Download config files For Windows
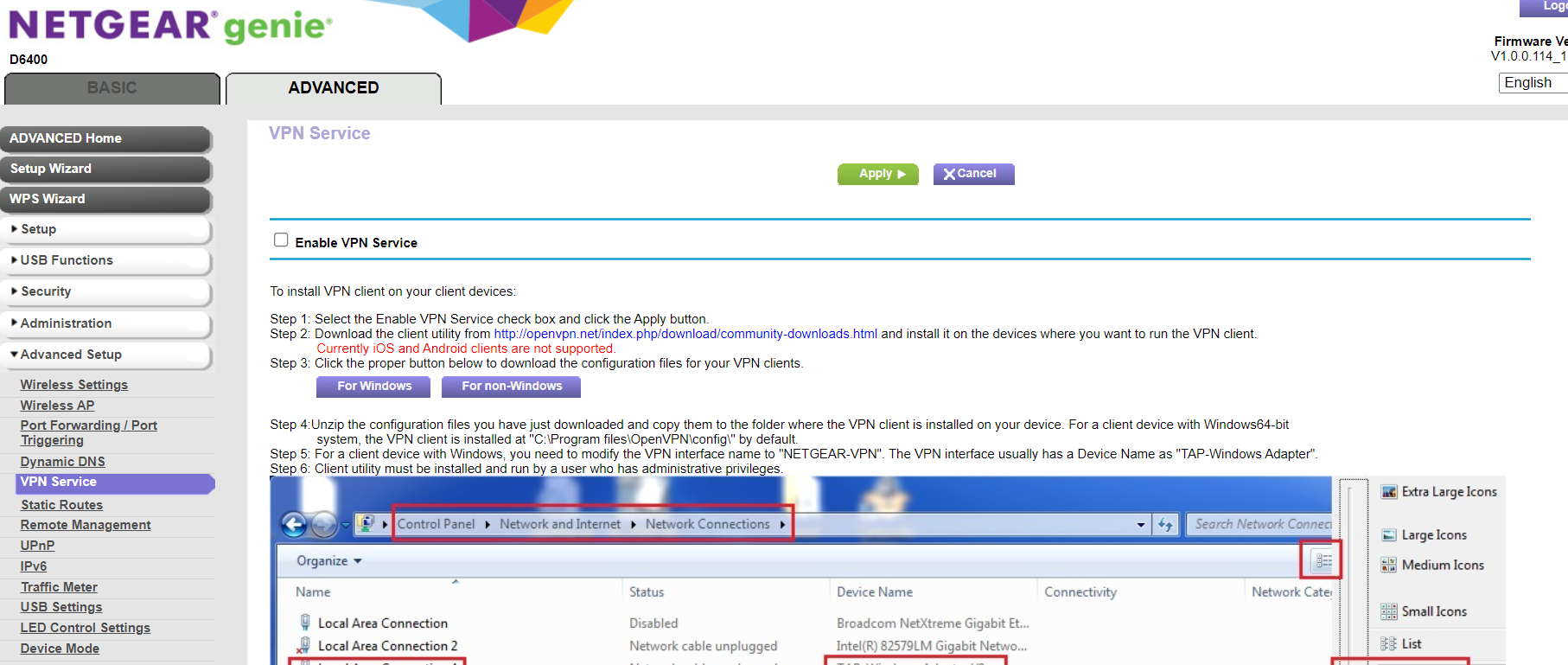Viewport: 1568px width, 665px height. point(373,387)
